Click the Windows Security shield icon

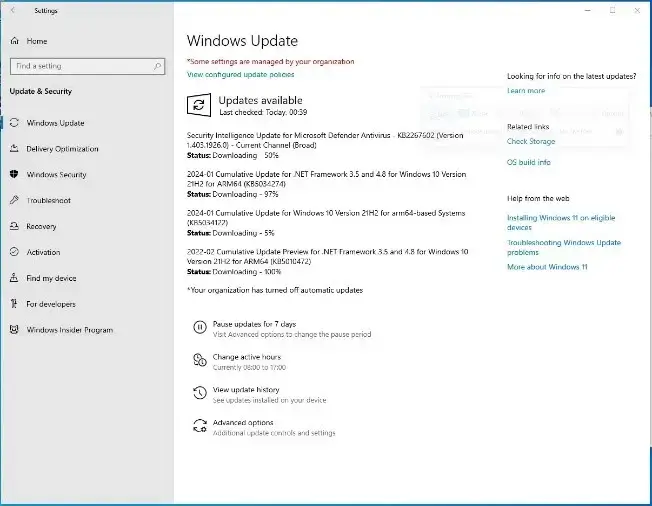(14, 174)
